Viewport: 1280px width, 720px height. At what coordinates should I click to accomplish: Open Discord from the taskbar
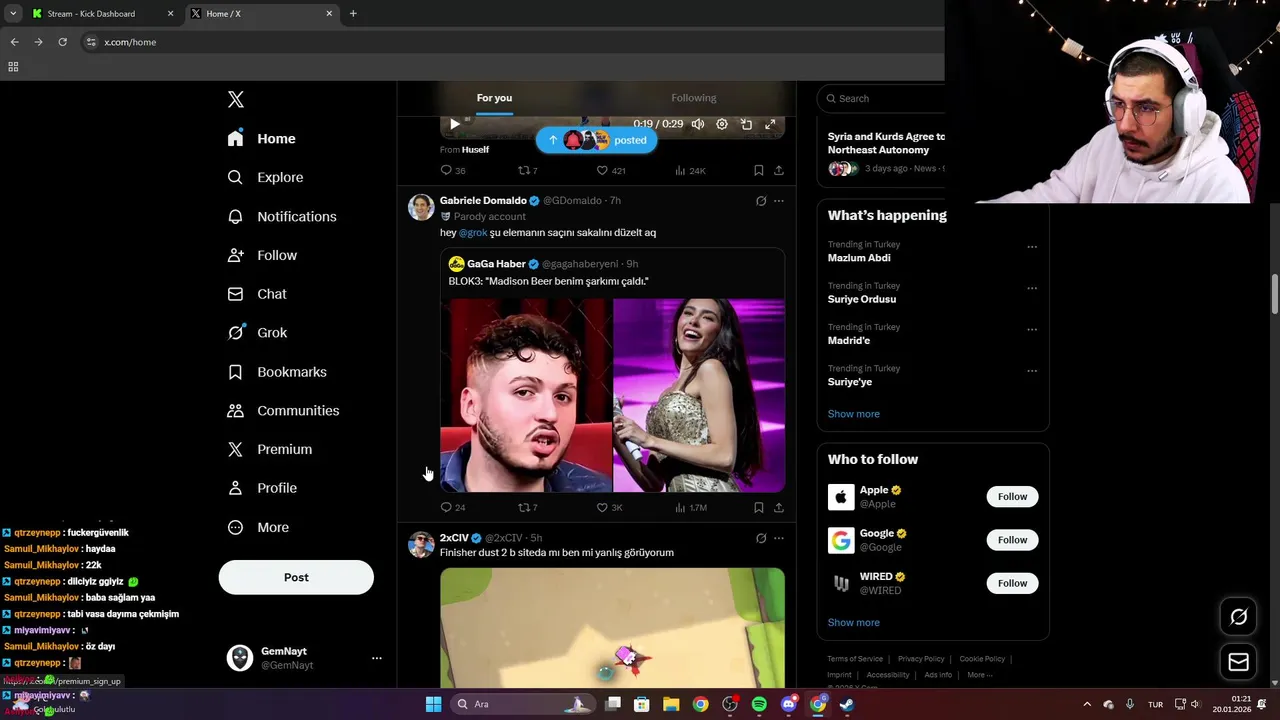pos(788,704)
